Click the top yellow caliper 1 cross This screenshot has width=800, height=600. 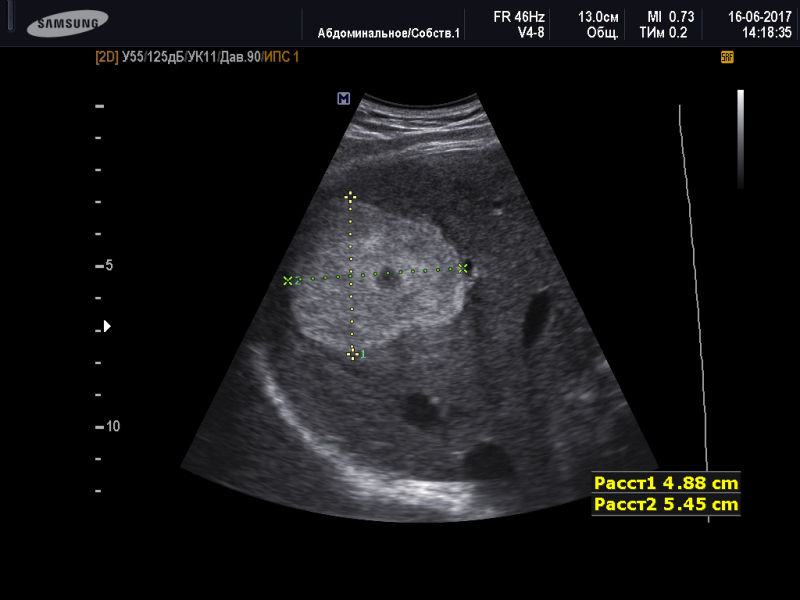[x=350, y=197]
